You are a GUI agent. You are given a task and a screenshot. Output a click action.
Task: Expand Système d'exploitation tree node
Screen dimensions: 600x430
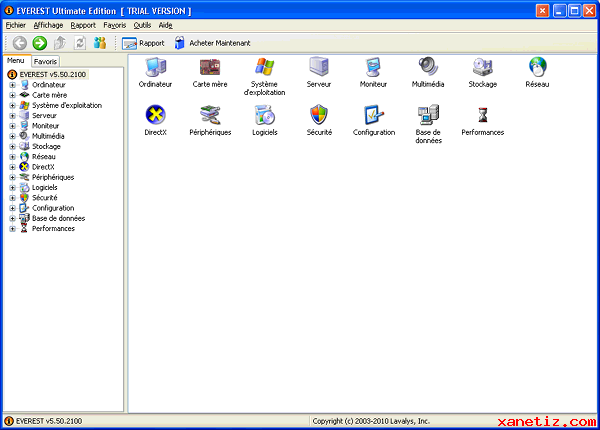pos(12,106)
